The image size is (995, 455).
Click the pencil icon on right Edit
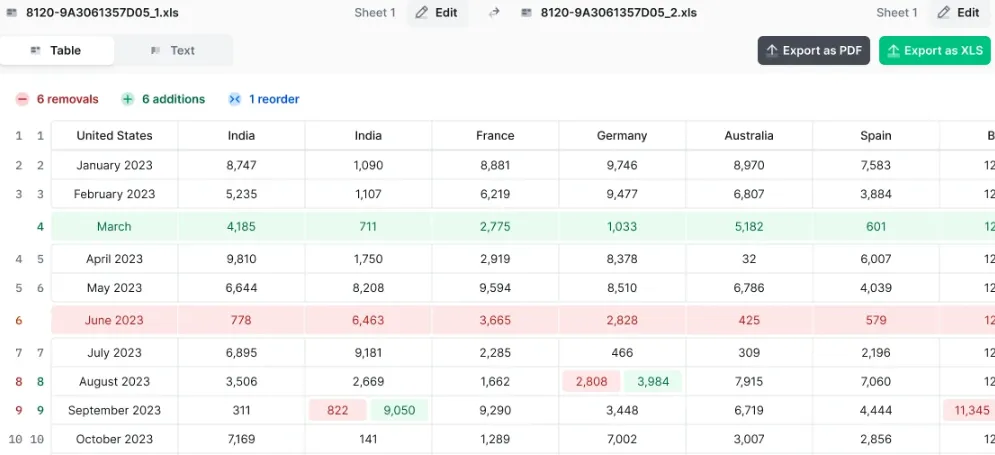944,13
